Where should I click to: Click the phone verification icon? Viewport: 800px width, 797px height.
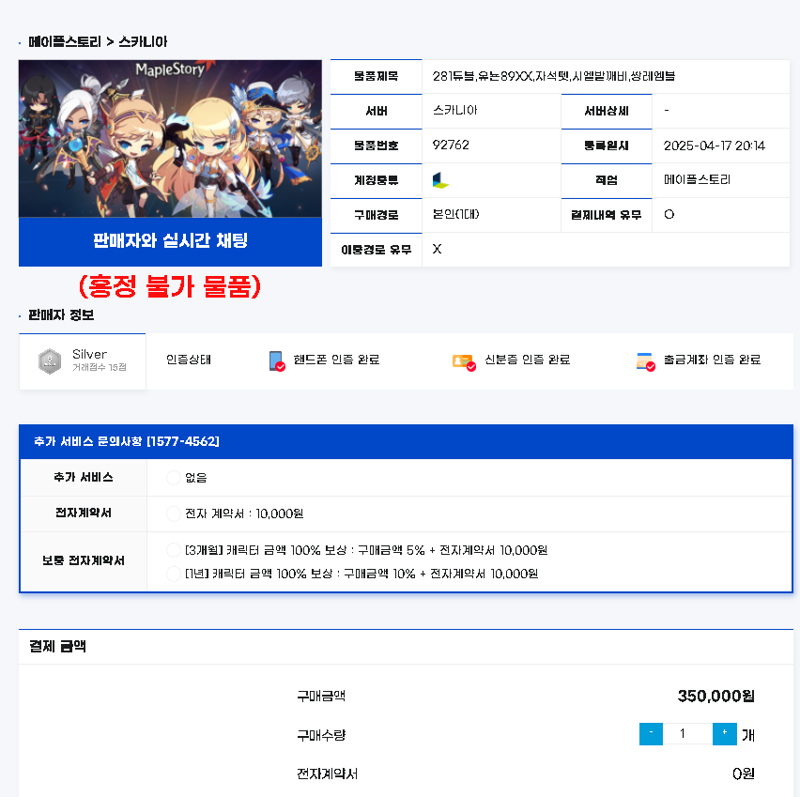pos(277,361)
